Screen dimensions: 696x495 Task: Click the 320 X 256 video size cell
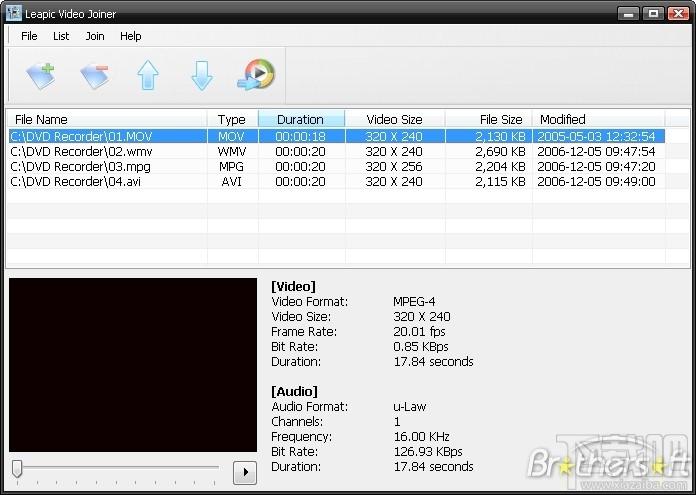pos(394,166)
